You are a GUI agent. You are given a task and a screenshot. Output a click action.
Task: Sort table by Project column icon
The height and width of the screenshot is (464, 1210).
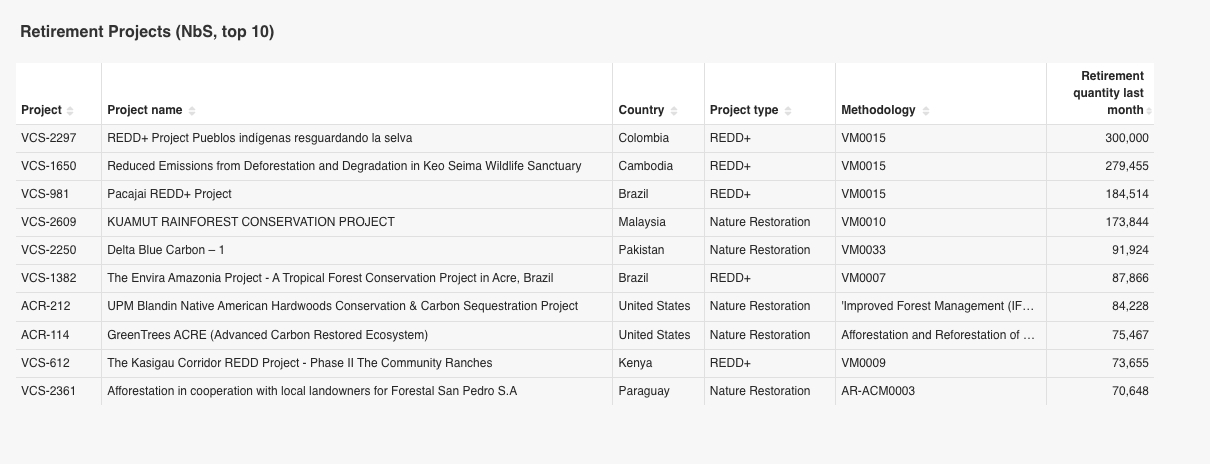(70, 110)
